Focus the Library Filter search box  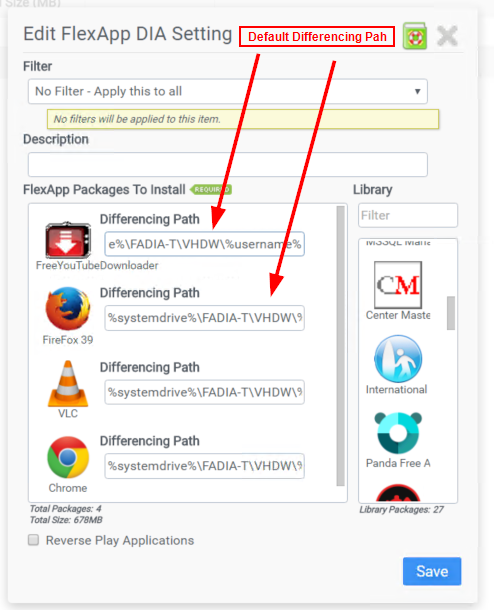[408, 215]
